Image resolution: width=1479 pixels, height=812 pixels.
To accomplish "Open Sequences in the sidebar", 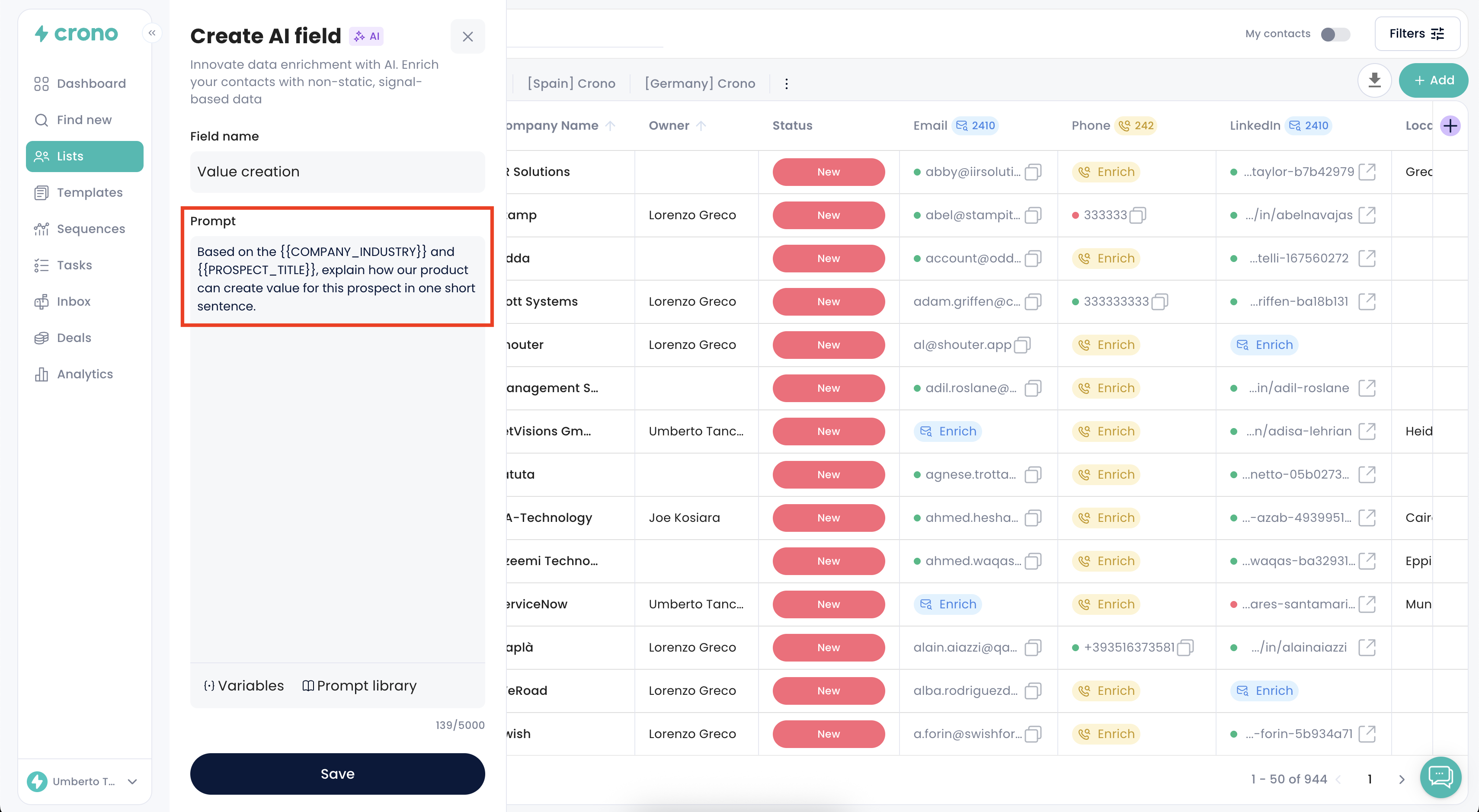I will click(x=91, y=229).
